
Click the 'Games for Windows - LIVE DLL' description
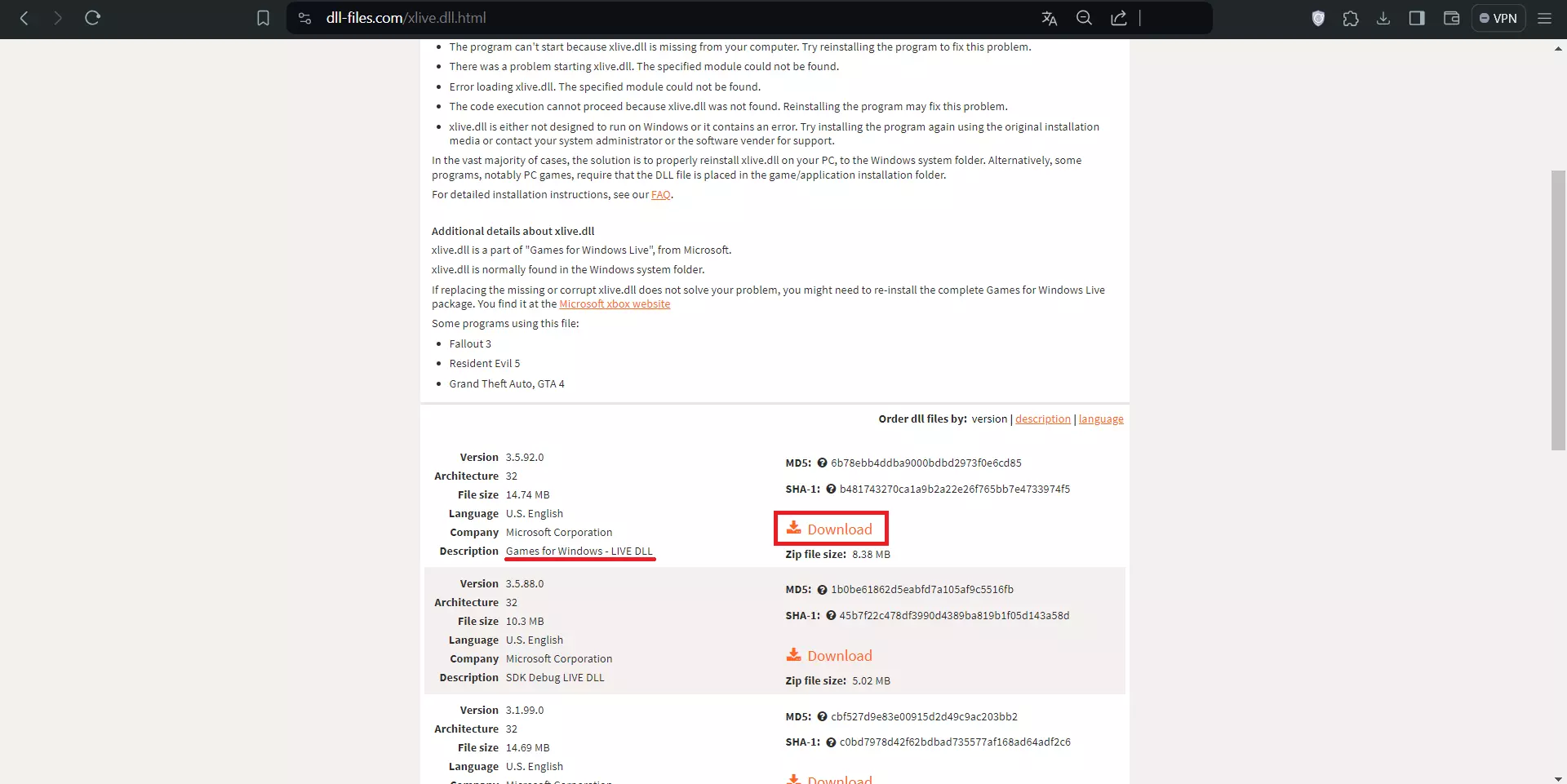tap(579, 551)
